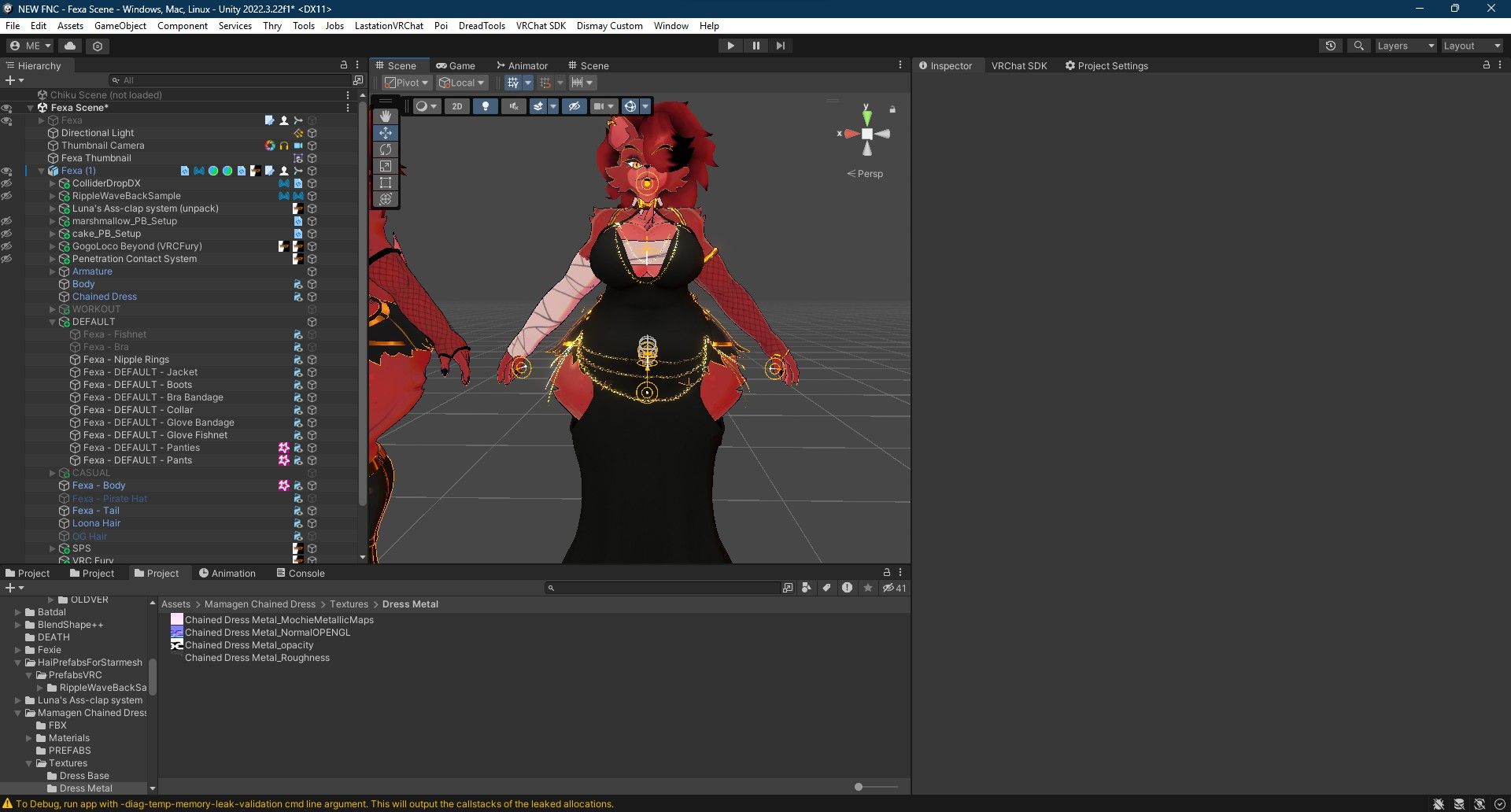Image resolution: width=1511 pixels, height=812 pixels.
Task: Open the Layout dropdown
Action: (1472, 46)
